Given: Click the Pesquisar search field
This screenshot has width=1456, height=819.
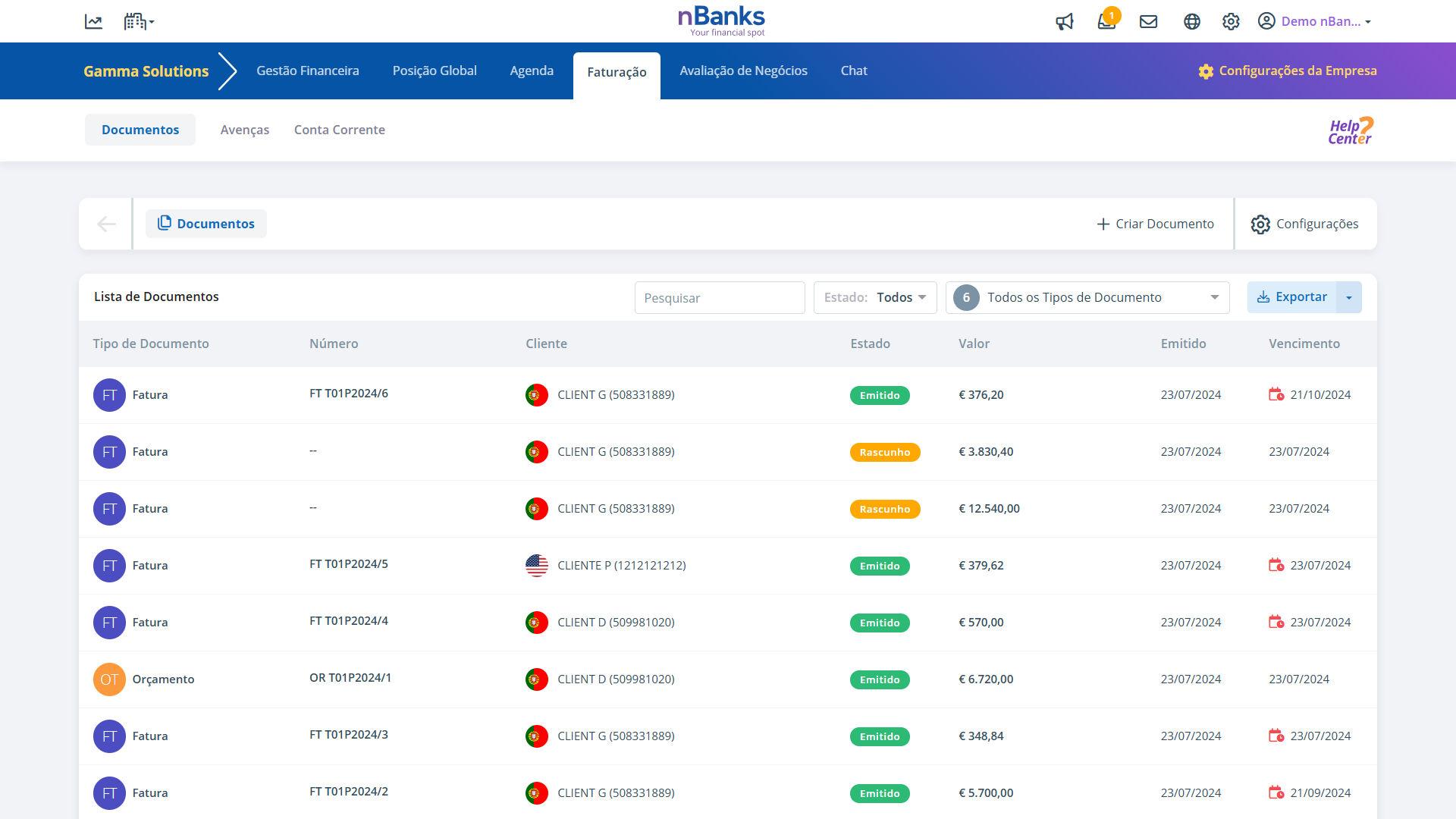Looking at the screenshot, I should (719, 298).
